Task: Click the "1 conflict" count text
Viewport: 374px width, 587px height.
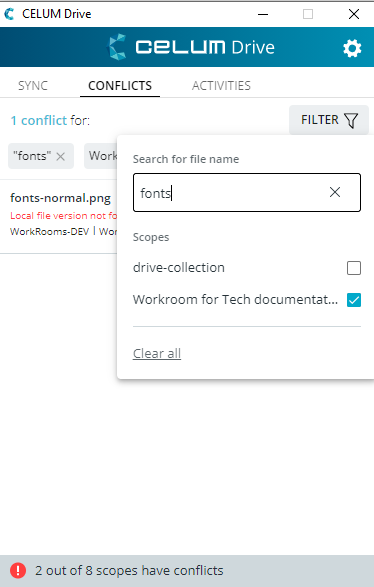Action: (39, 121)
